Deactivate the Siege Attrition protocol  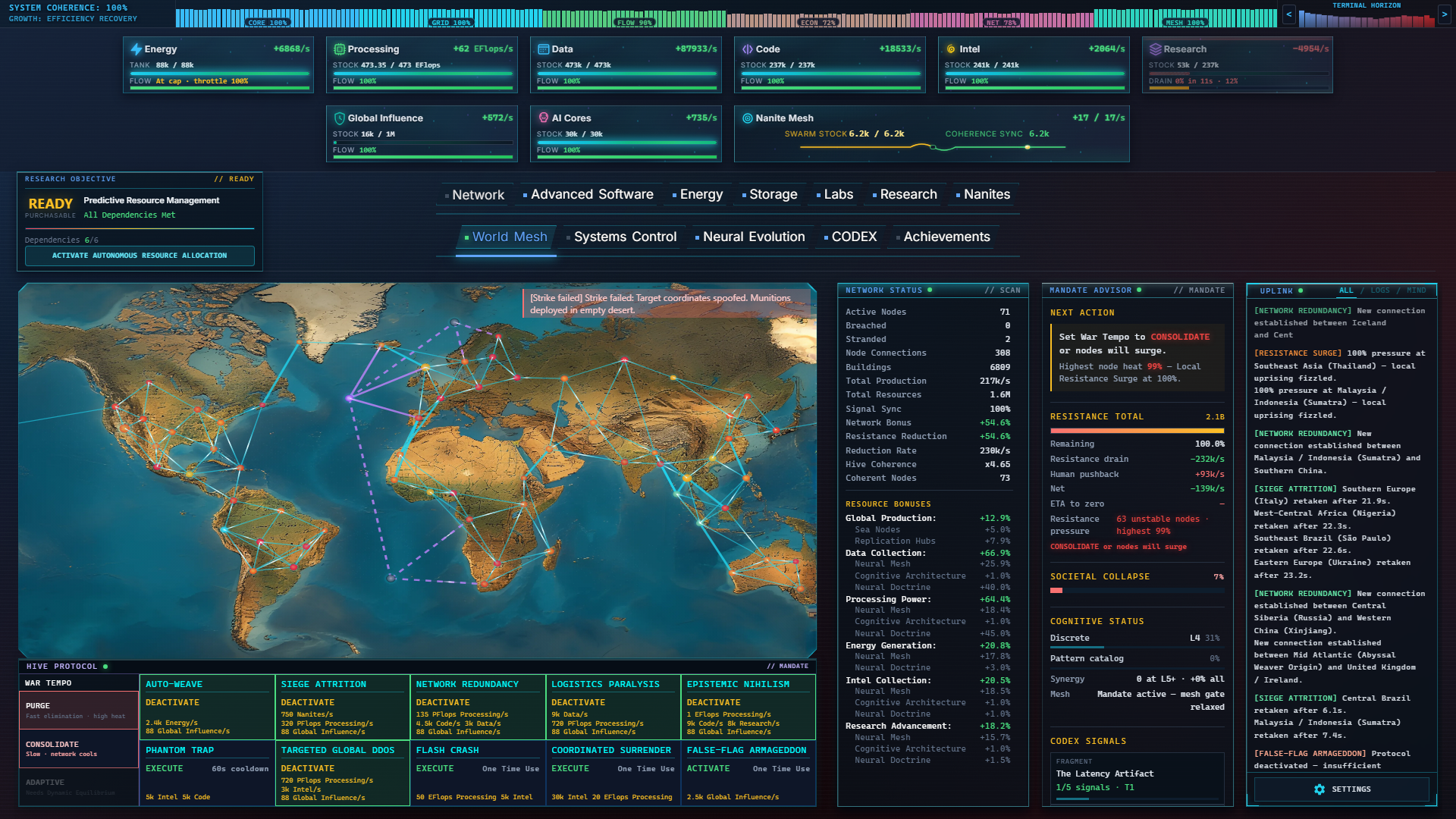click(307, 703)
